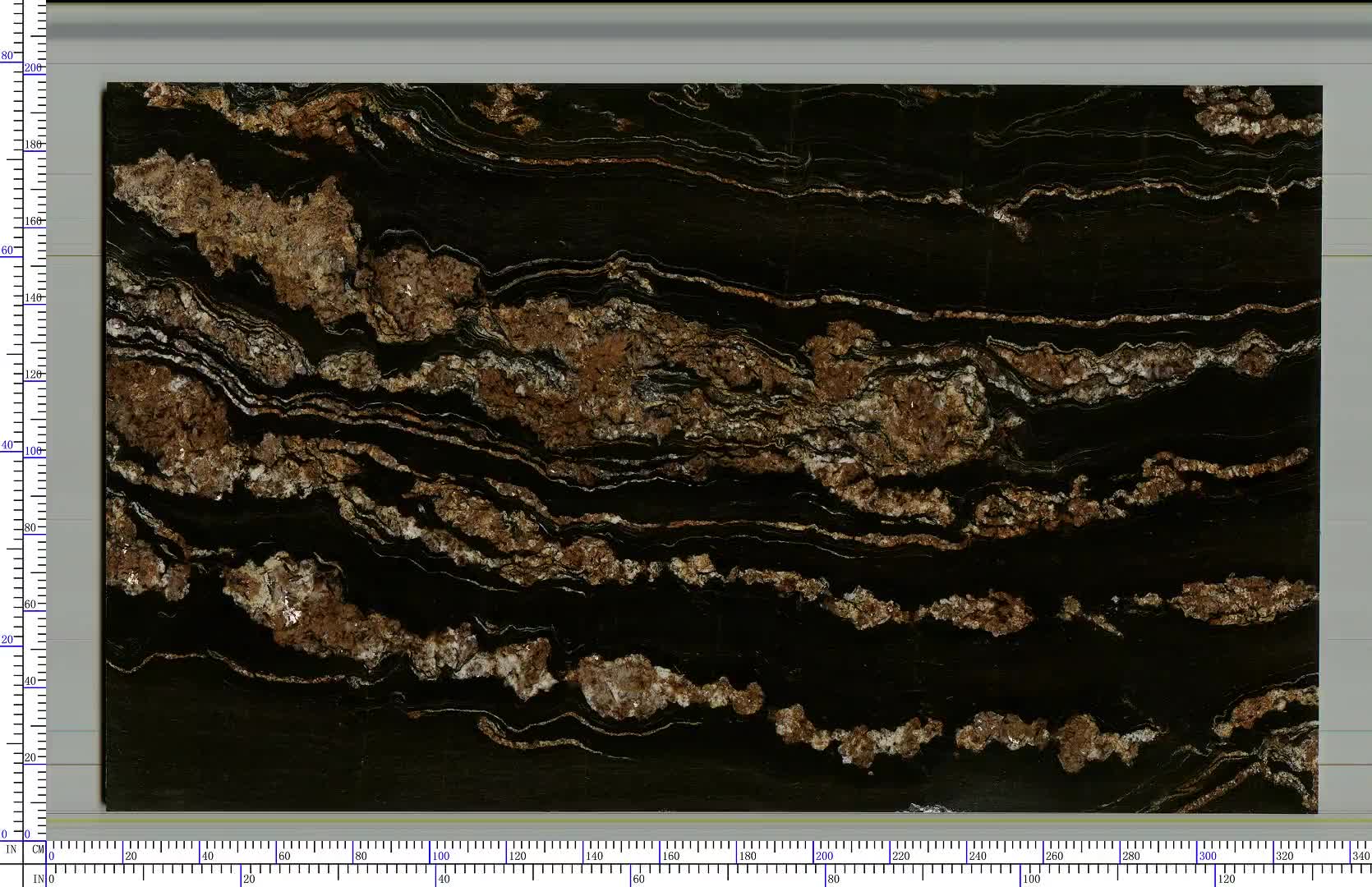Click '140' on the vertical CM ruler

coord(33,297)
